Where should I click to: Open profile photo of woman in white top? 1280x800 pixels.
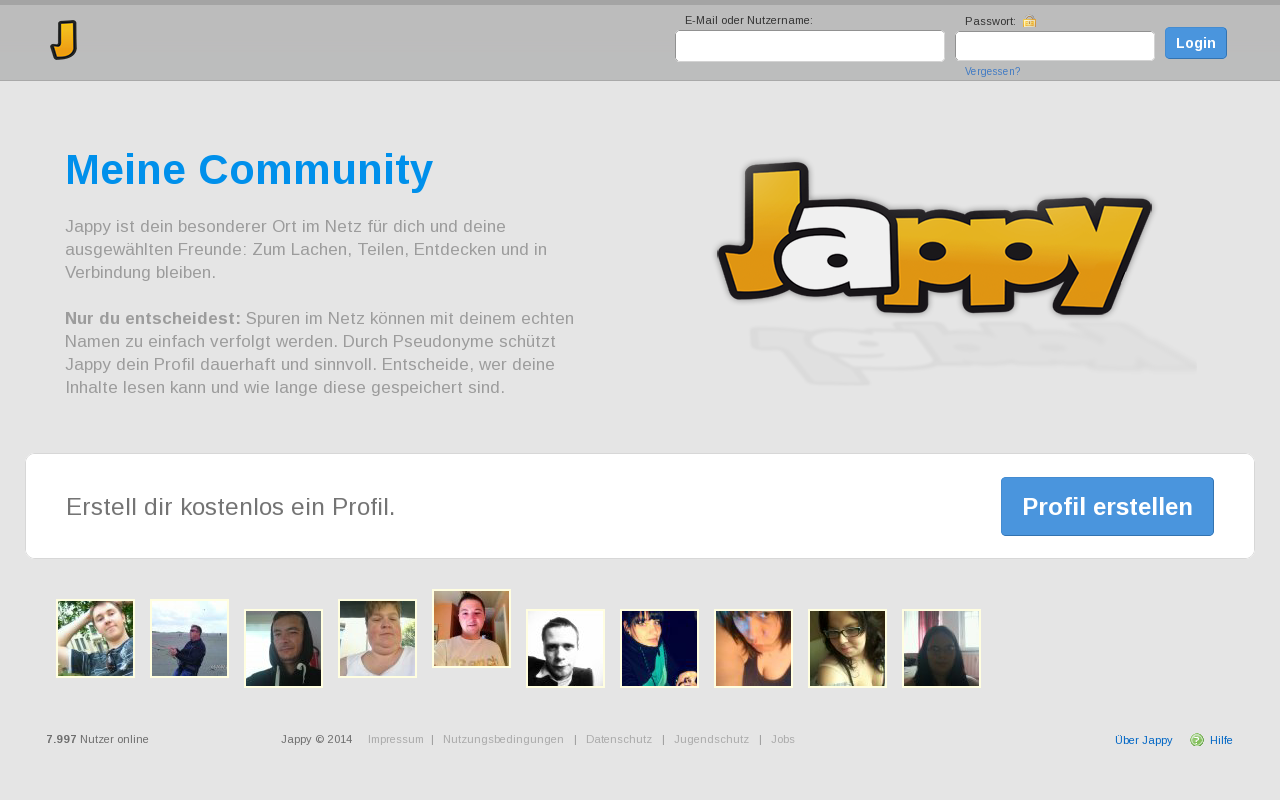tap(378, 639)
